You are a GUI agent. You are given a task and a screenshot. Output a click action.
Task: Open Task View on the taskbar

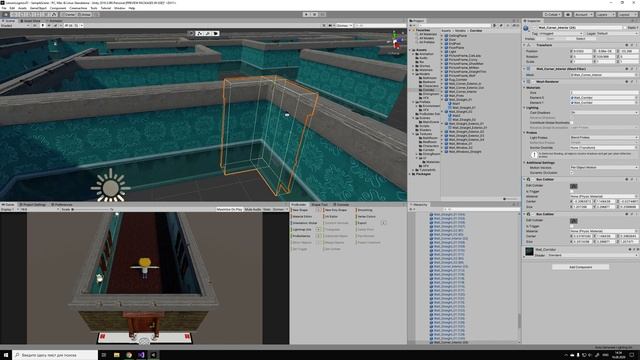tap(104, 355)
